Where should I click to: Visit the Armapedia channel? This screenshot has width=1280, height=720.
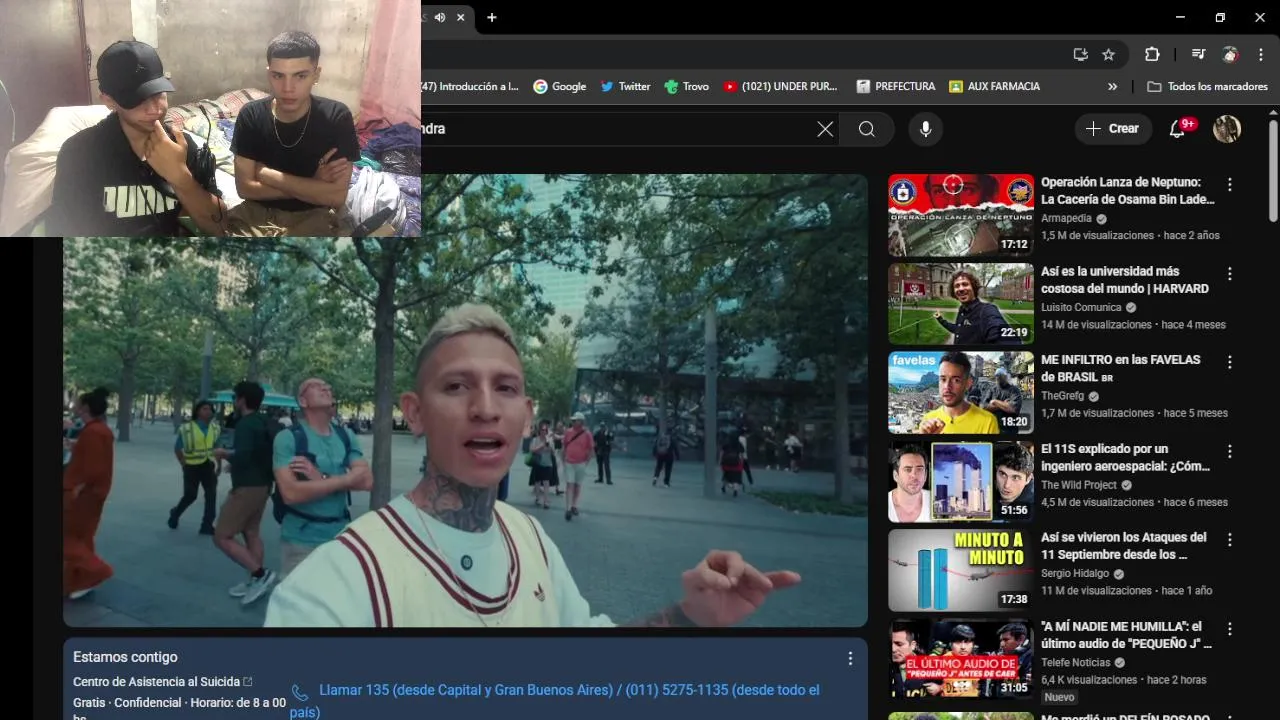[x=1066, y=219]
